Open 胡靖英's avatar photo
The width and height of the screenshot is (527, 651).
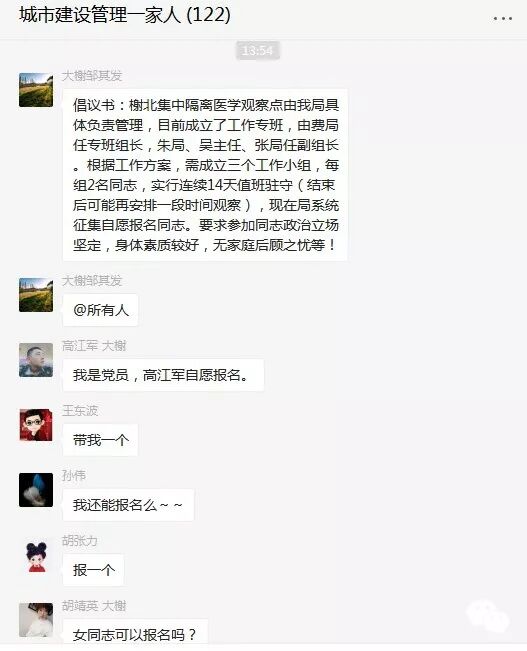(36, 620)
